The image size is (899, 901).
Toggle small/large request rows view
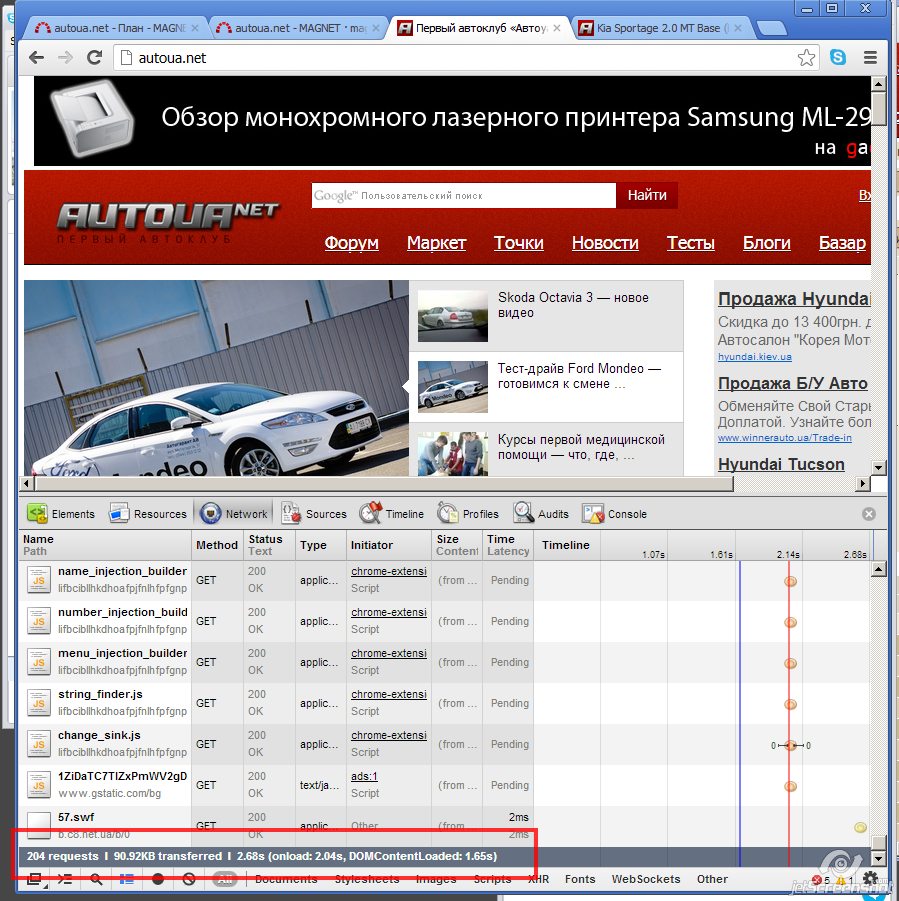[x=127, y=879]
